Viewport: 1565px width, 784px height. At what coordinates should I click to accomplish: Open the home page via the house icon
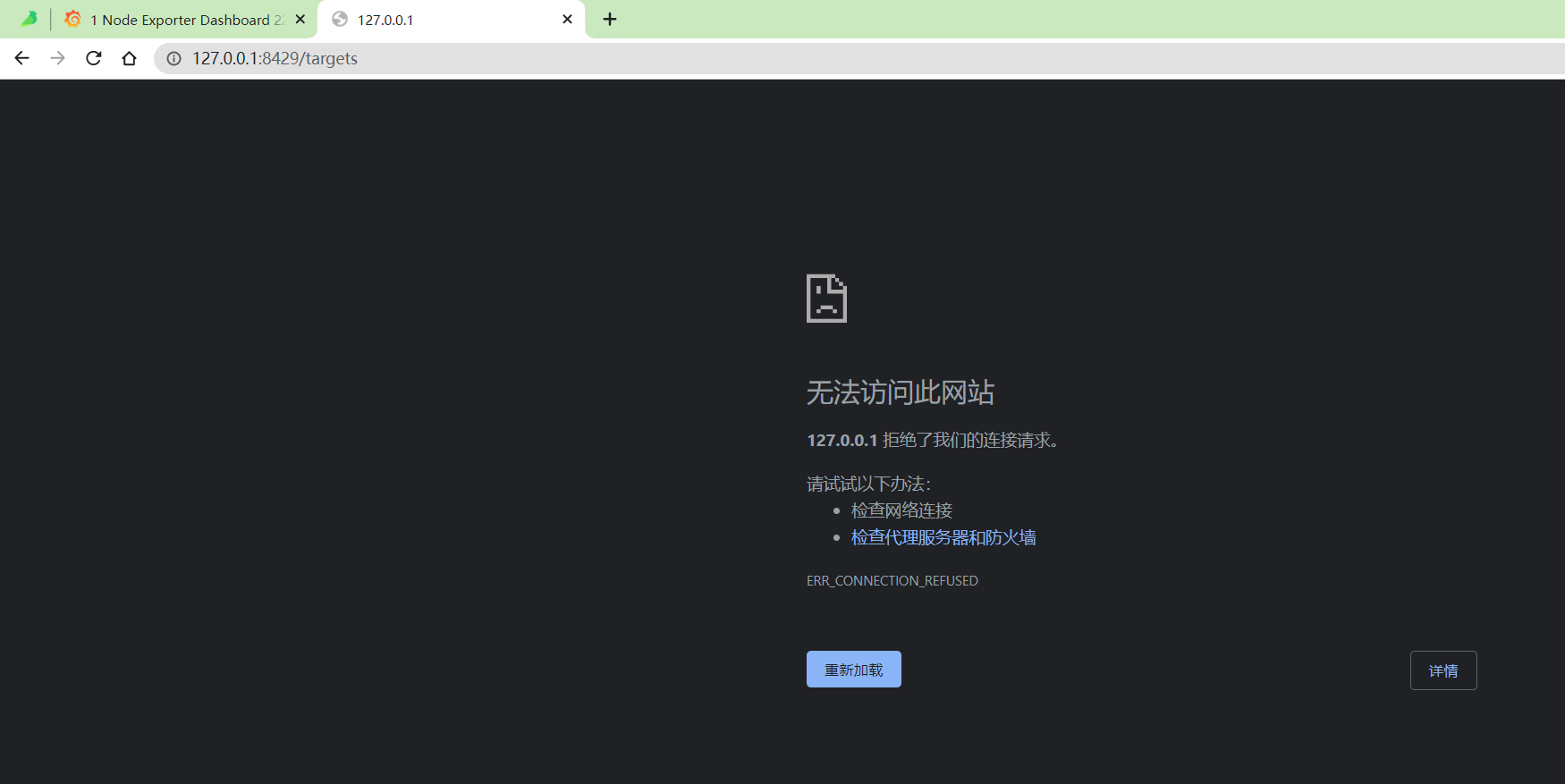pos(130,58)
